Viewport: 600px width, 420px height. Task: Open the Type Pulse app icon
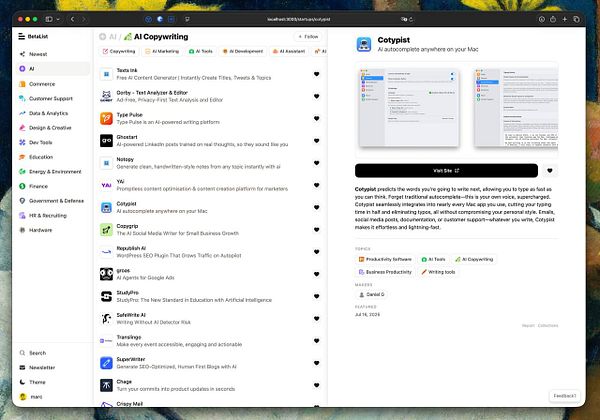coord(106,119)
